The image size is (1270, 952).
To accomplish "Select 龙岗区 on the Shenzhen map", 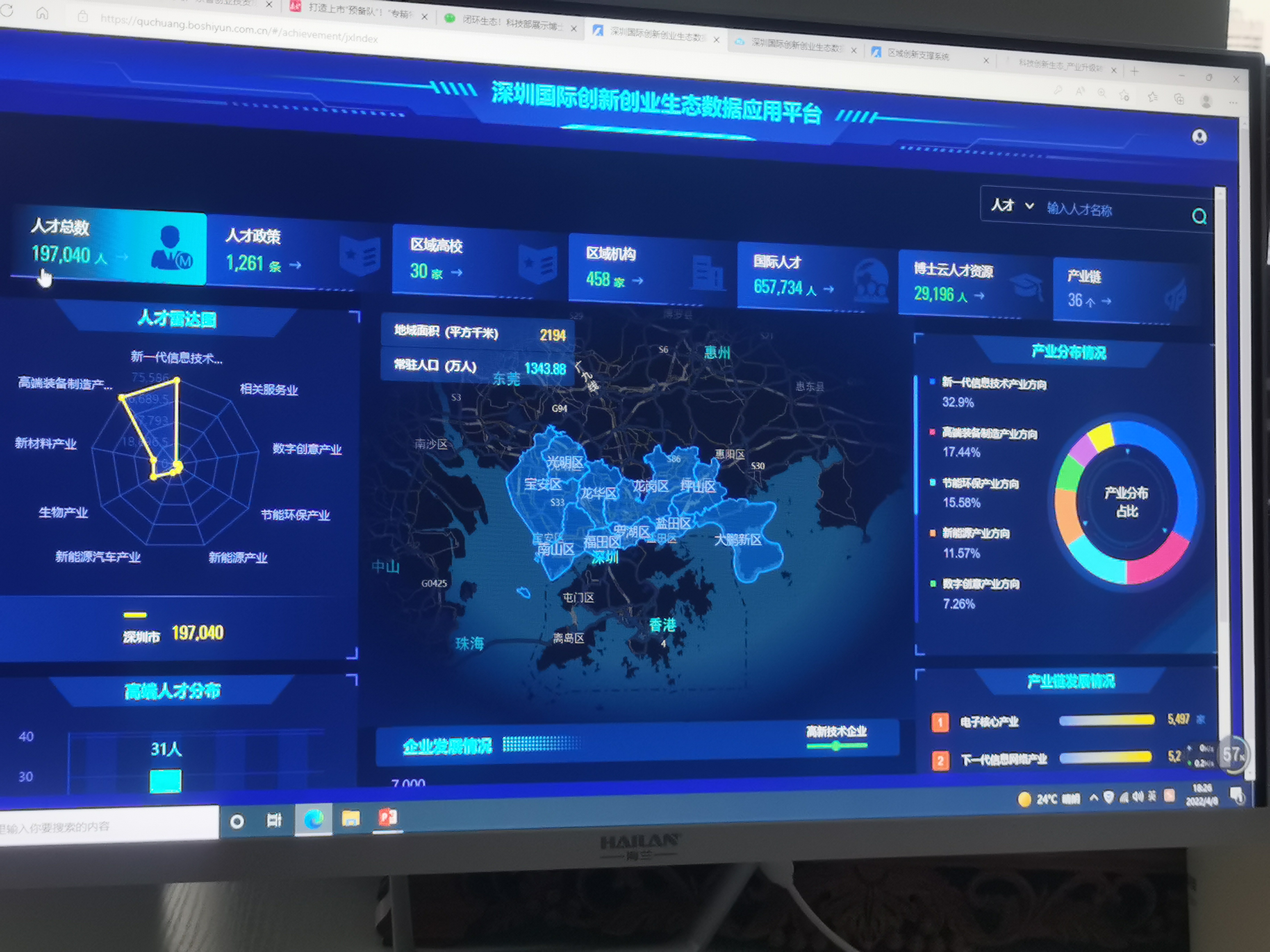I will pos(651,486).
